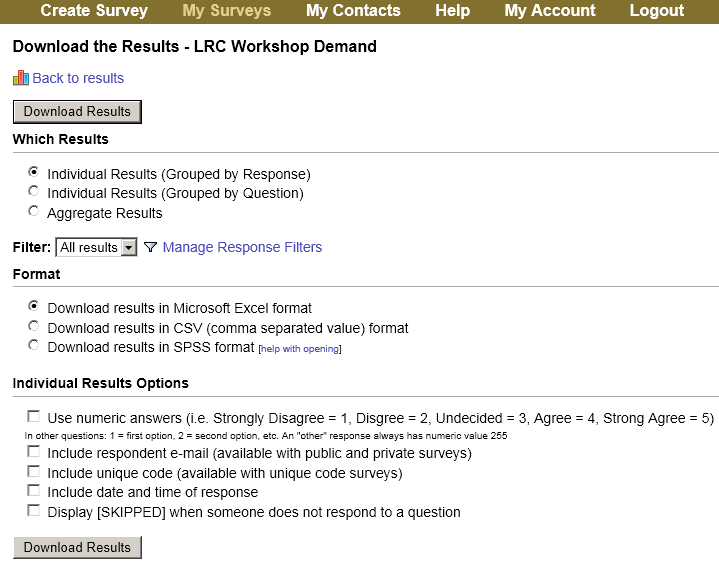The height and width of the screenshot is (569, 719).
Task: Enable Include date and time of response
Action: pyautogui.click(x=34, y=491)
